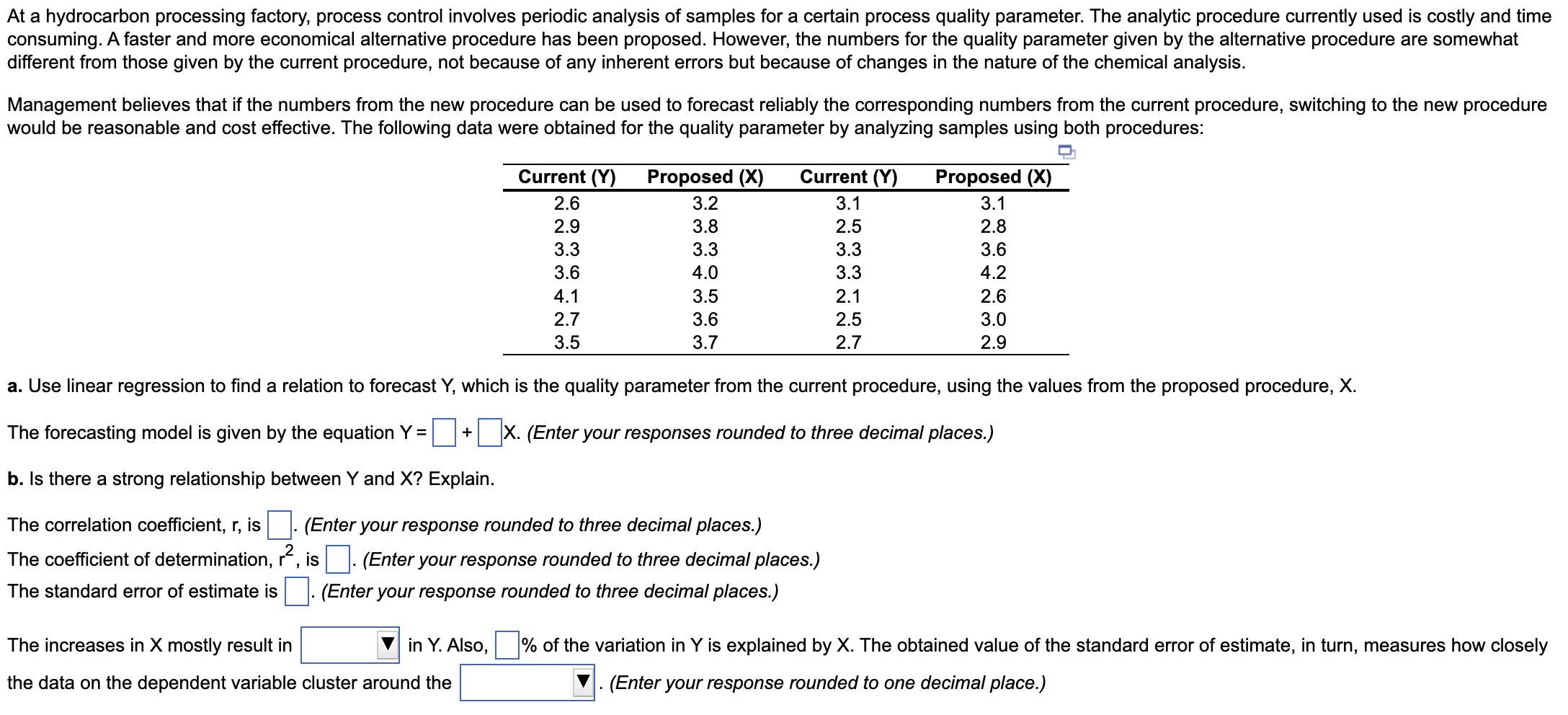The height and width of the screenshot is (715, 1568).
Task: Select the value 4.2 in the table
Action: coord(994,272)
